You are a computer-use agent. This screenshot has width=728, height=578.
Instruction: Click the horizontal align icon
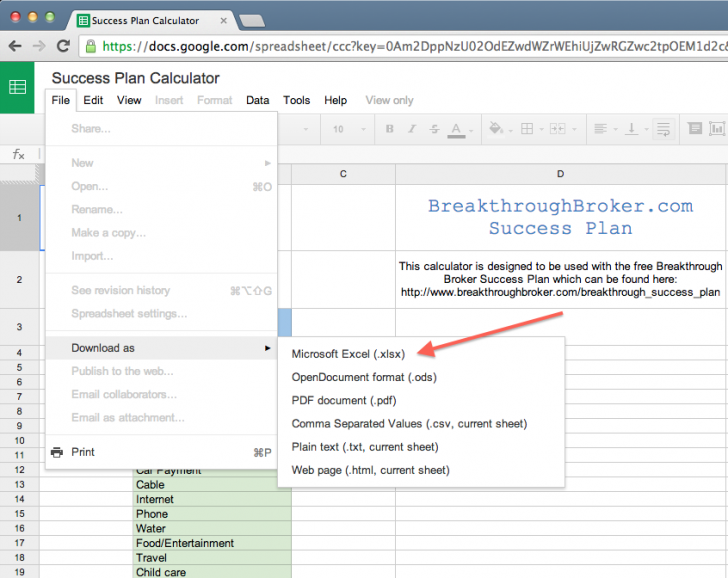click(600, 129)
